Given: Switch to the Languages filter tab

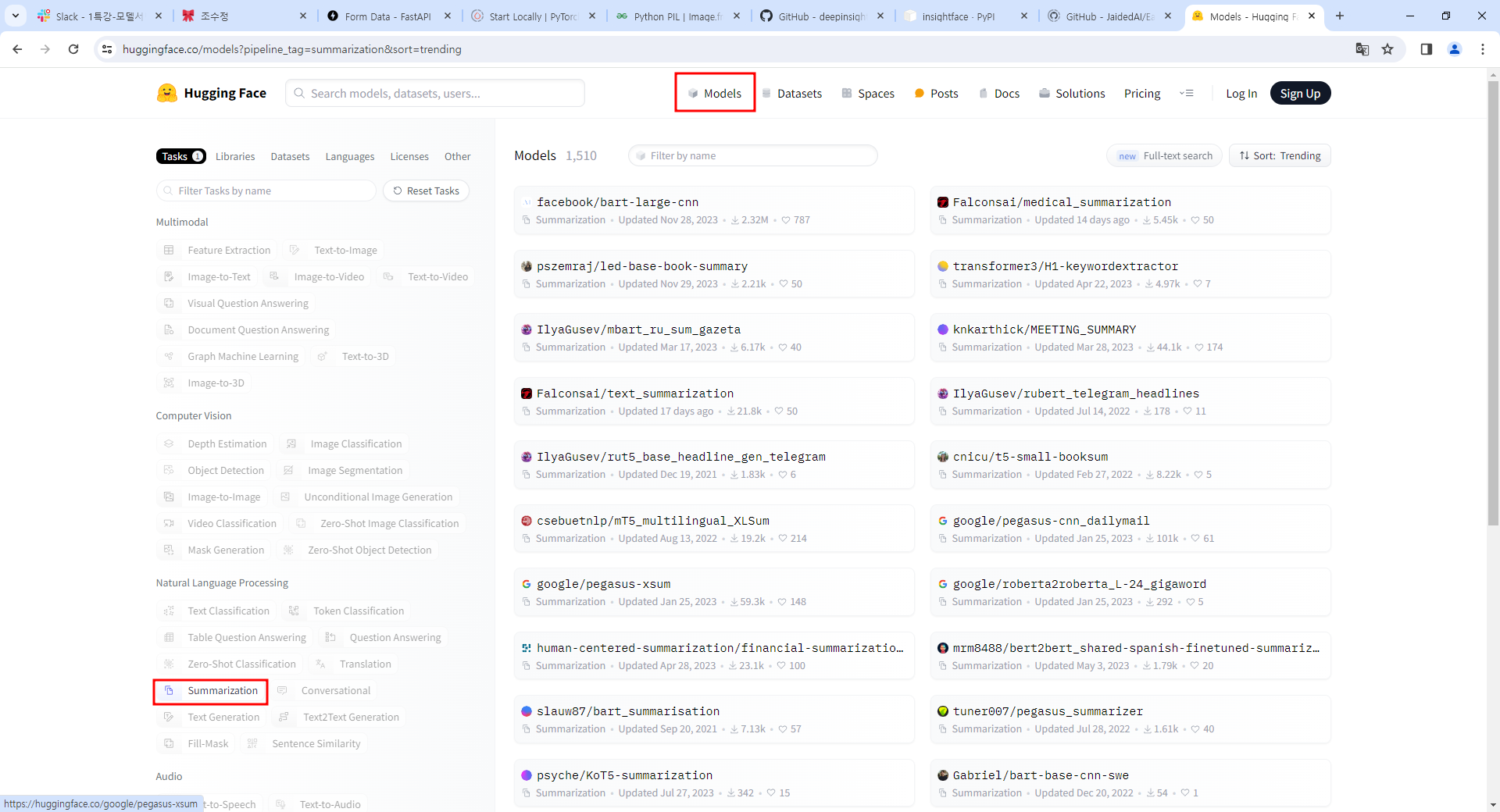Looking at the screenshot, I should click(350, 156).
